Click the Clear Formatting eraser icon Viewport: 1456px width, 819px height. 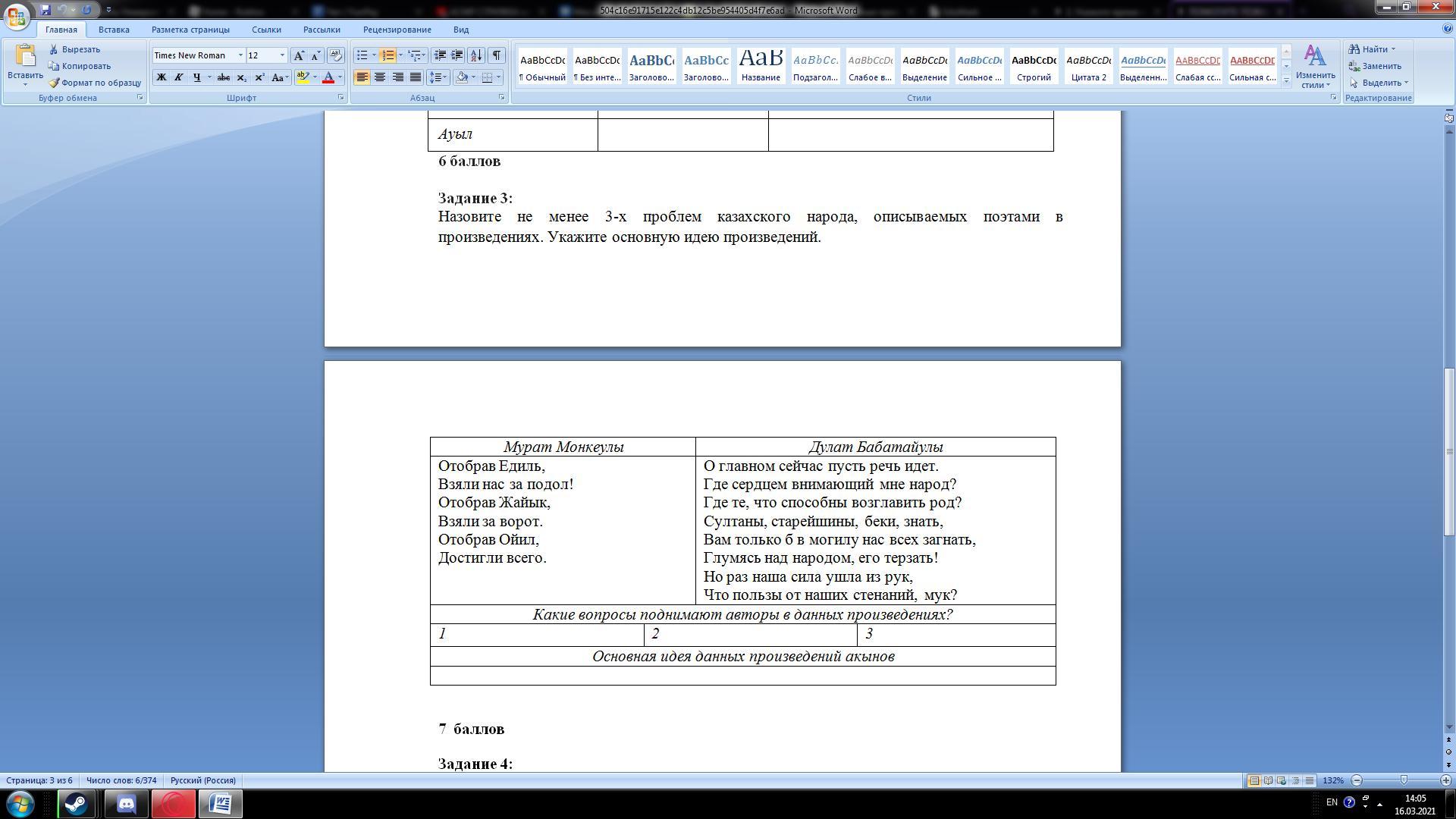pyautogui.click(x=336, y=55)
